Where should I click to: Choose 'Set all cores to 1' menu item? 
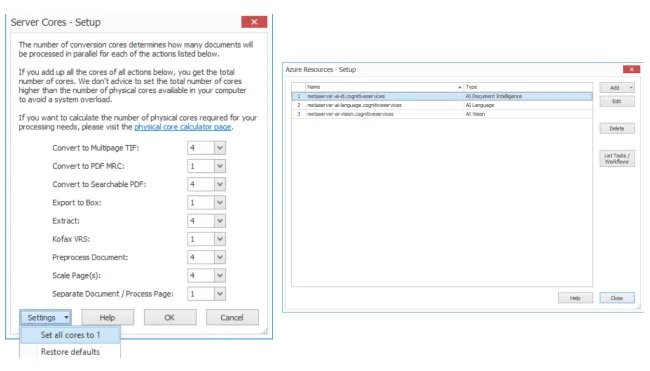[70, 335]
